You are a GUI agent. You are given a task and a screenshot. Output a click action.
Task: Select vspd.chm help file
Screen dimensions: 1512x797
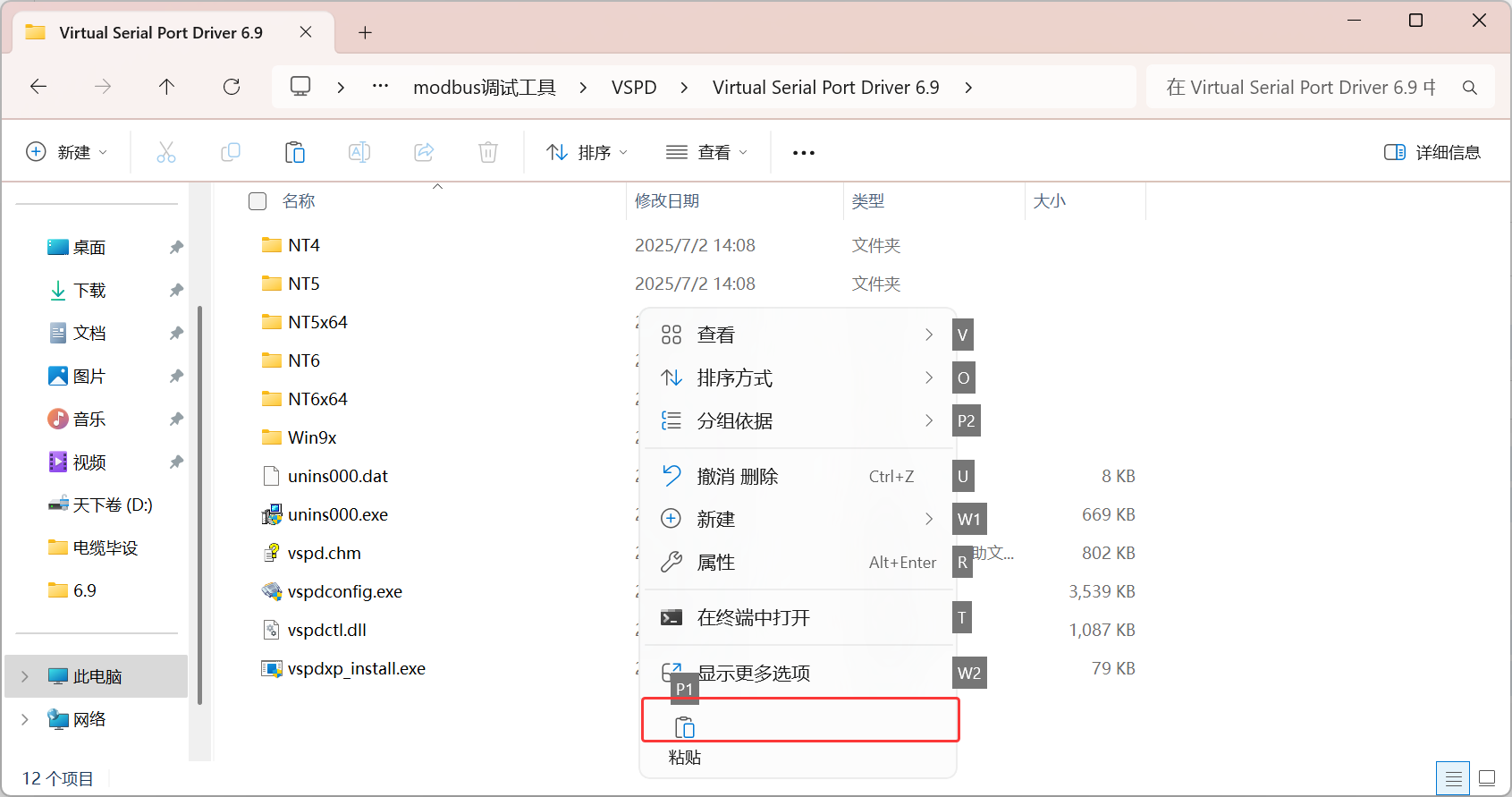(x=312, y=553)
